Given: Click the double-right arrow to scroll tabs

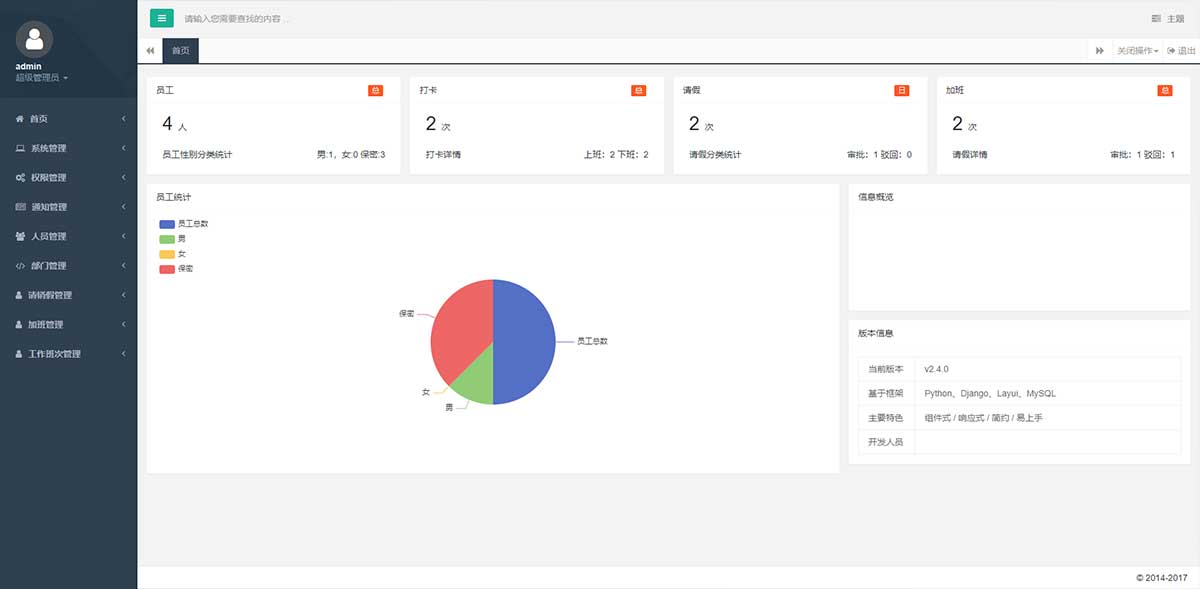Looking at the screenshot, I should 1099,50.
